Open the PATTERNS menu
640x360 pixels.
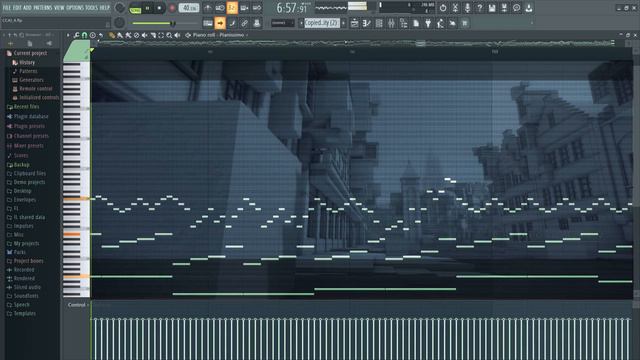click(42, 8)
